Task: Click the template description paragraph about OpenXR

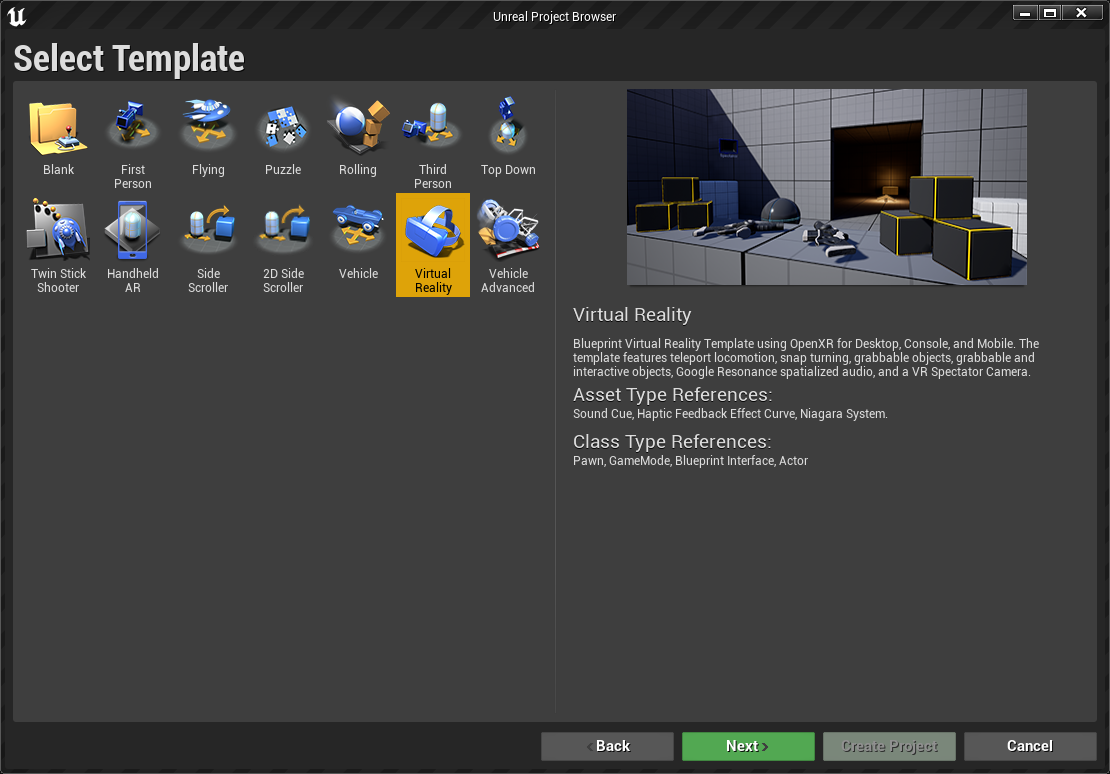Action: coord(806,358)
